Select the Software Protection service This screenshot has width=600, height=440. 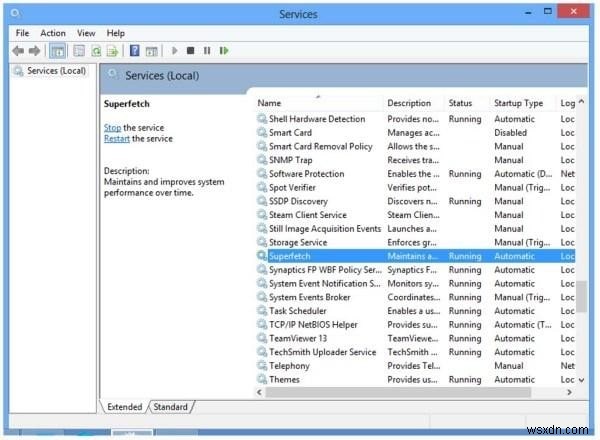click(x=416, y=174)
